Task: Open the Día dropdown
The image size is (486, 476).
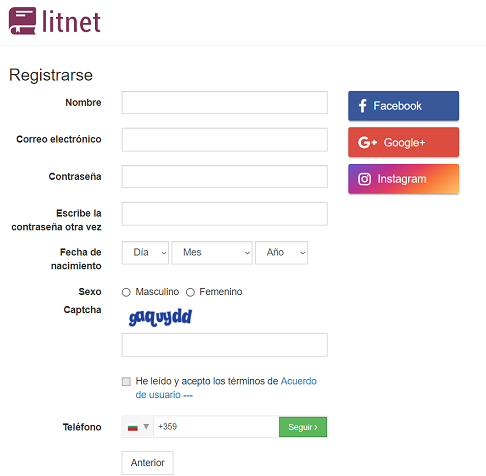Action: (x=145, y=253)
